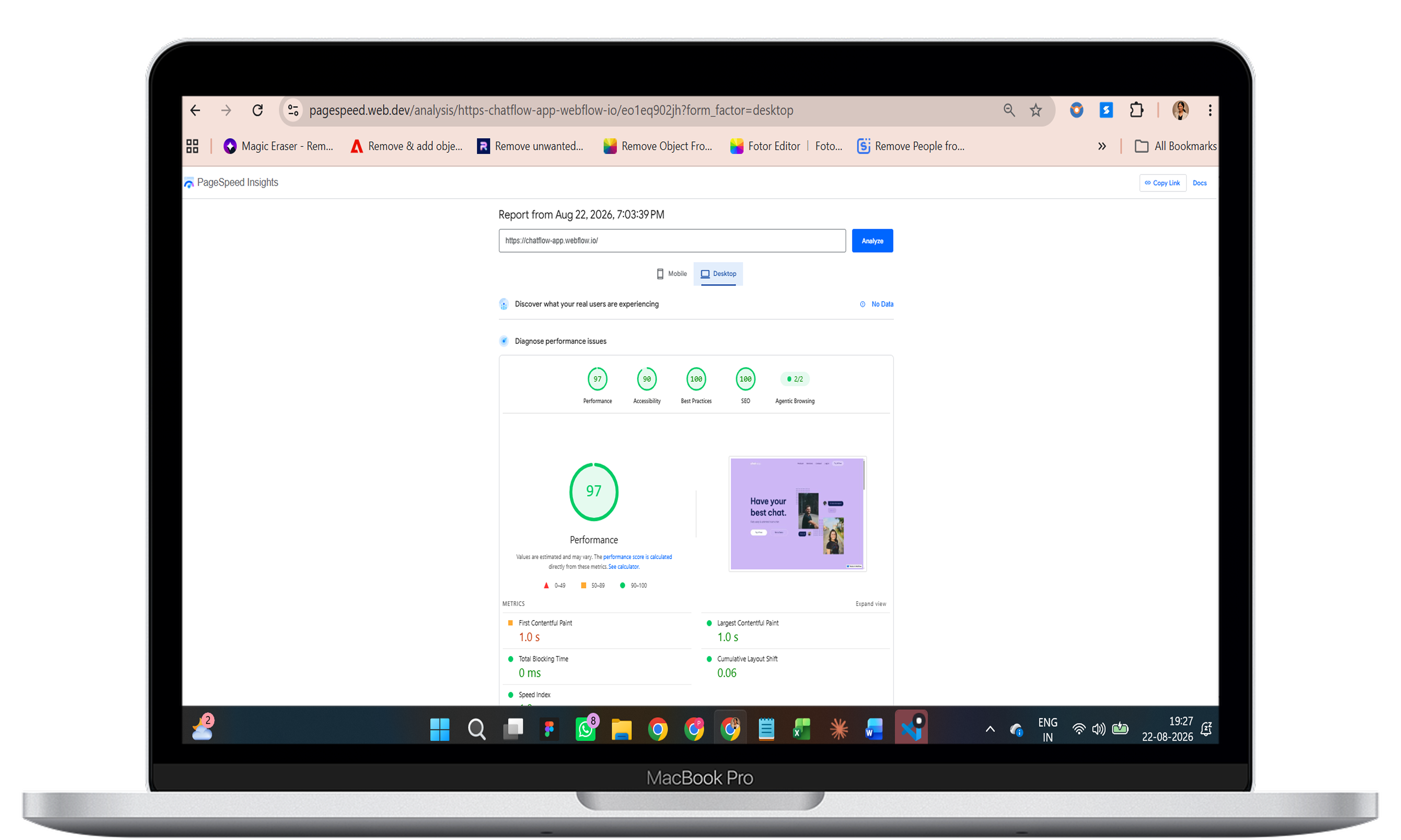
Task: Open weather widget on taskbar
Action: 203,727
